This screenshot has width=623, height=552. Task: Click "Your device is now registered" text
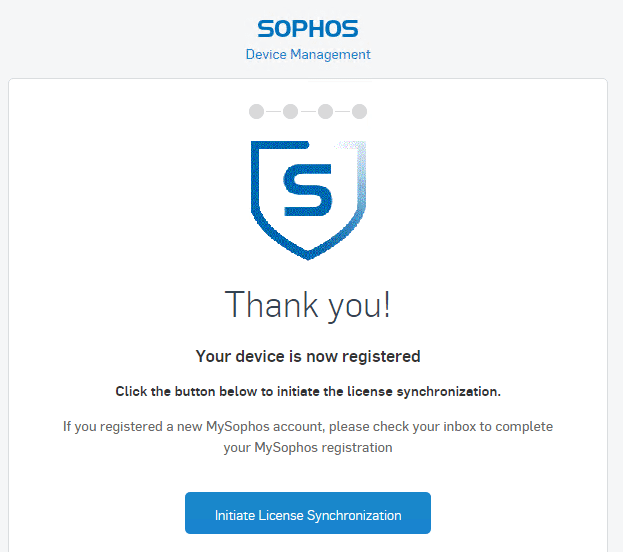[308, 356]
